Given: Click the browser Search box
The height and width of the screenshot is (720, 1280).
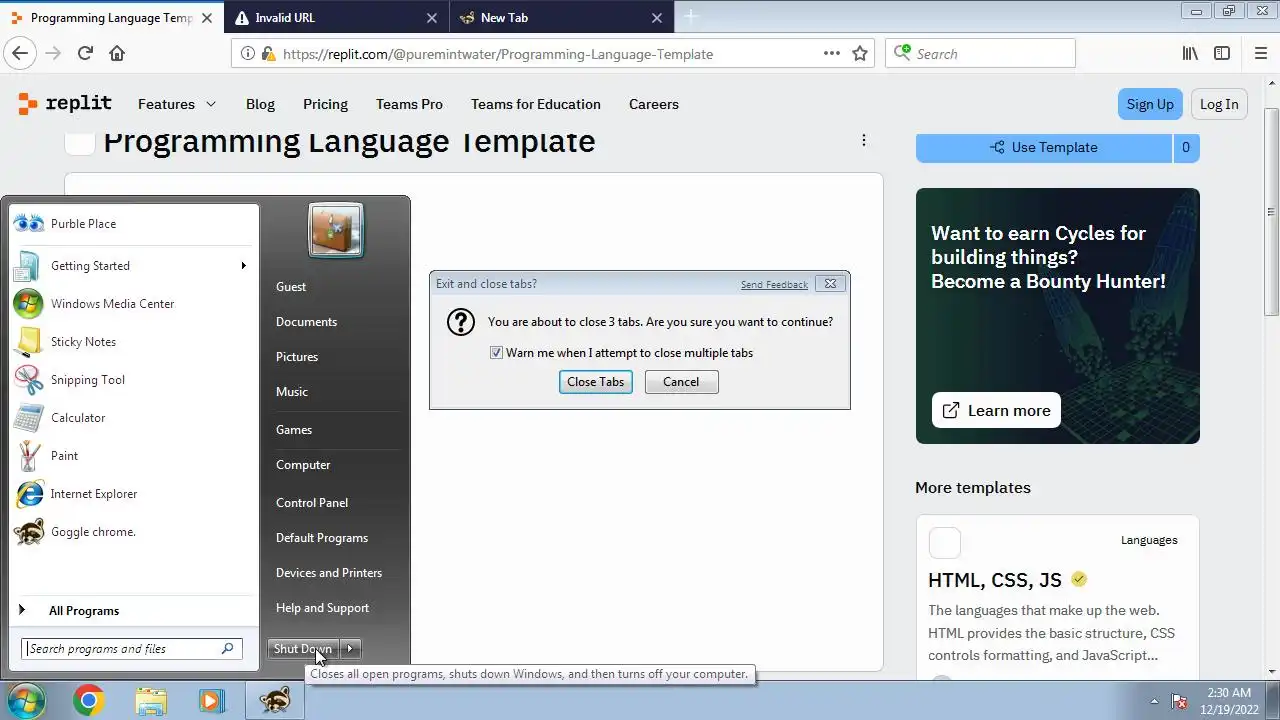Looking at the screenshot, I should tap(980, 54).
